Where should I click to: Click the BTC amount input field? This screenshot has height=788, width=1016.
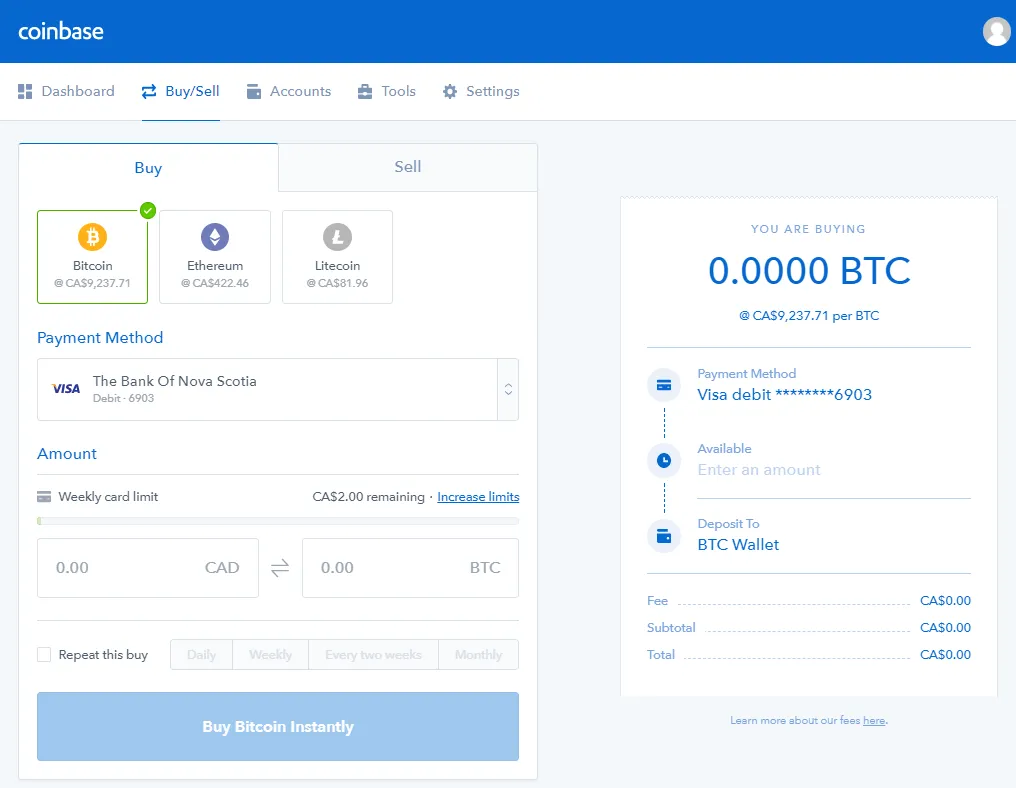(x=410, y=568)
